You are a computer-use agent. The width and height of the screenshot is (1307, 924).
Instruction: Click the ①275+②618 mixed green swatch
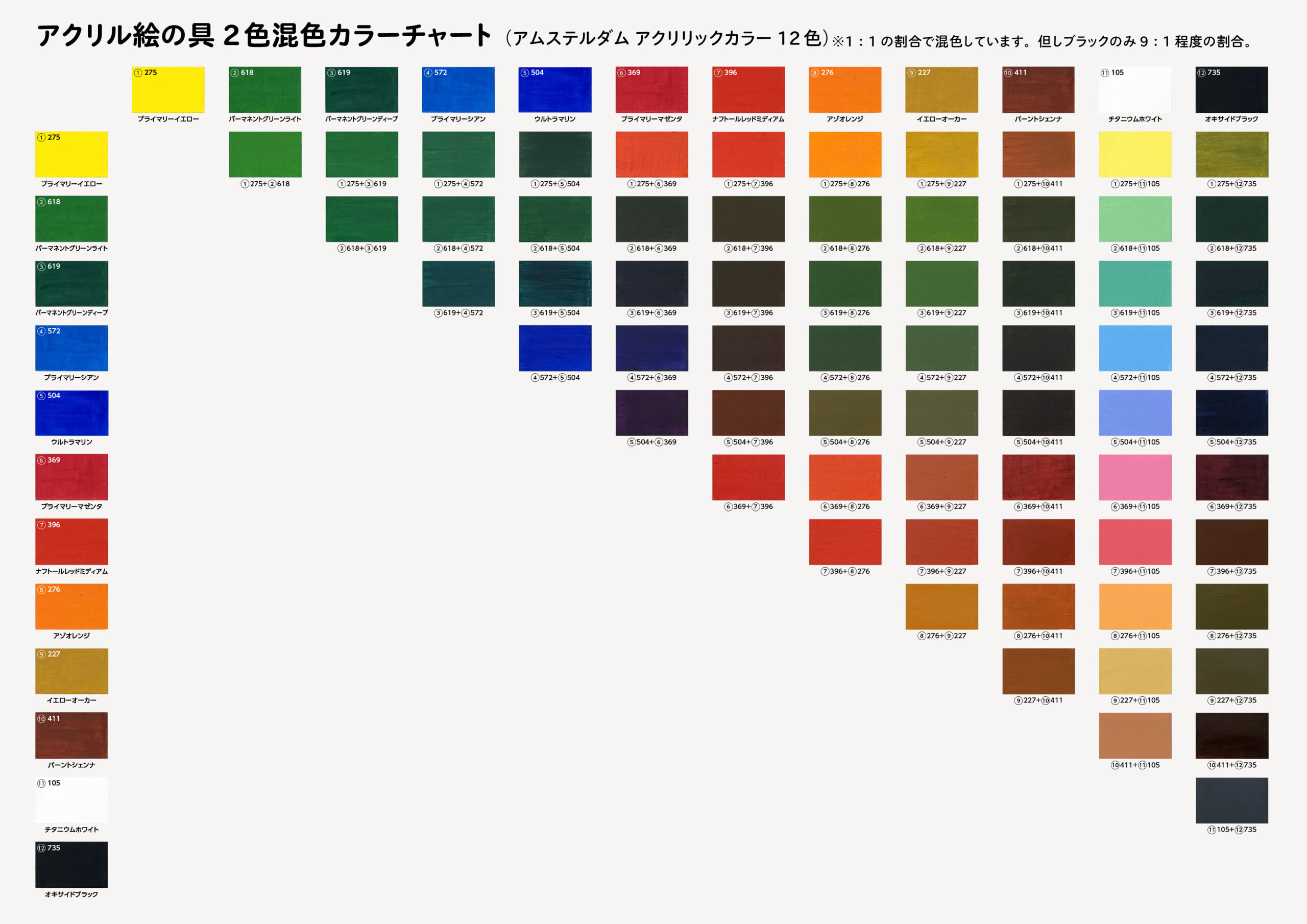click(264, 154)
